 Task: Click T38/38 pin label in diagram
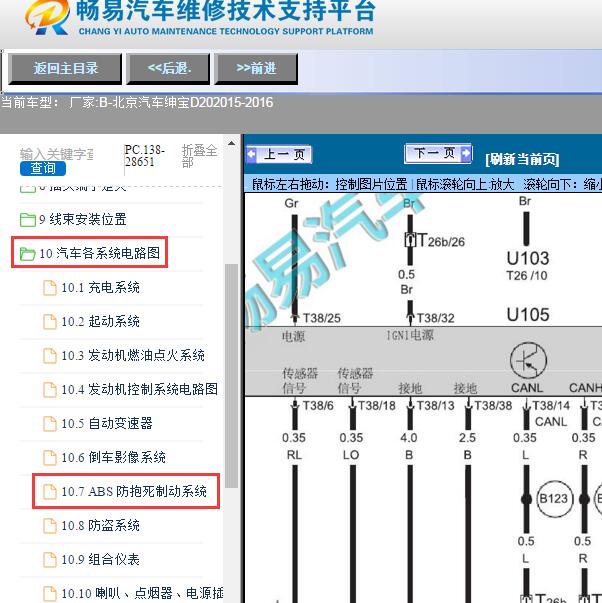click(493, 406)
